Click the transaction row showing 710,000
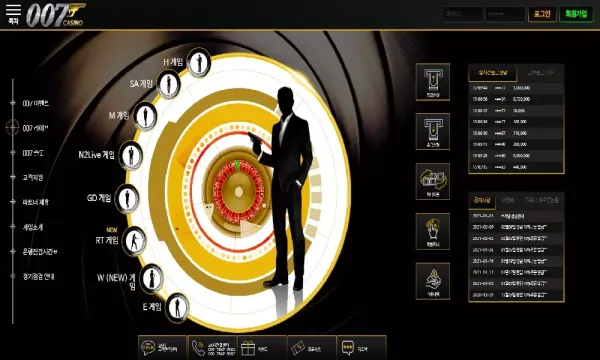 pos(516,133)
